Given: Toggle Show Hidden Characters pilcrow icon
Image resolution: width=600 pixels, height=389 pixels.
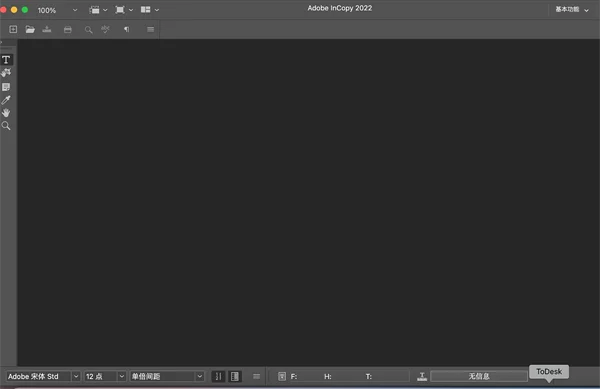Looking at the screenshot, I should click(x=126, y=29).
